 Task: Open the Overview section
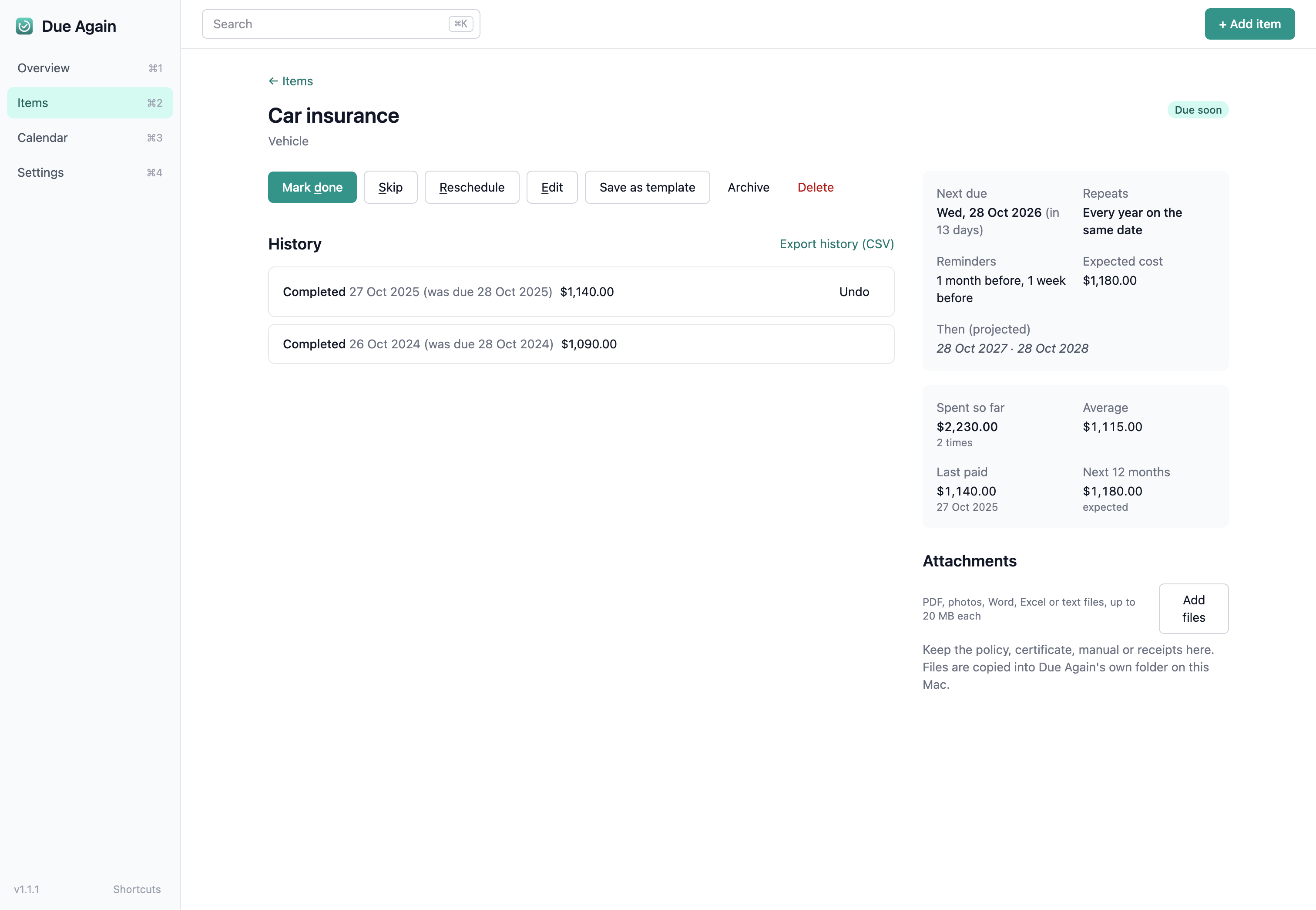click(x=90, y=68)
